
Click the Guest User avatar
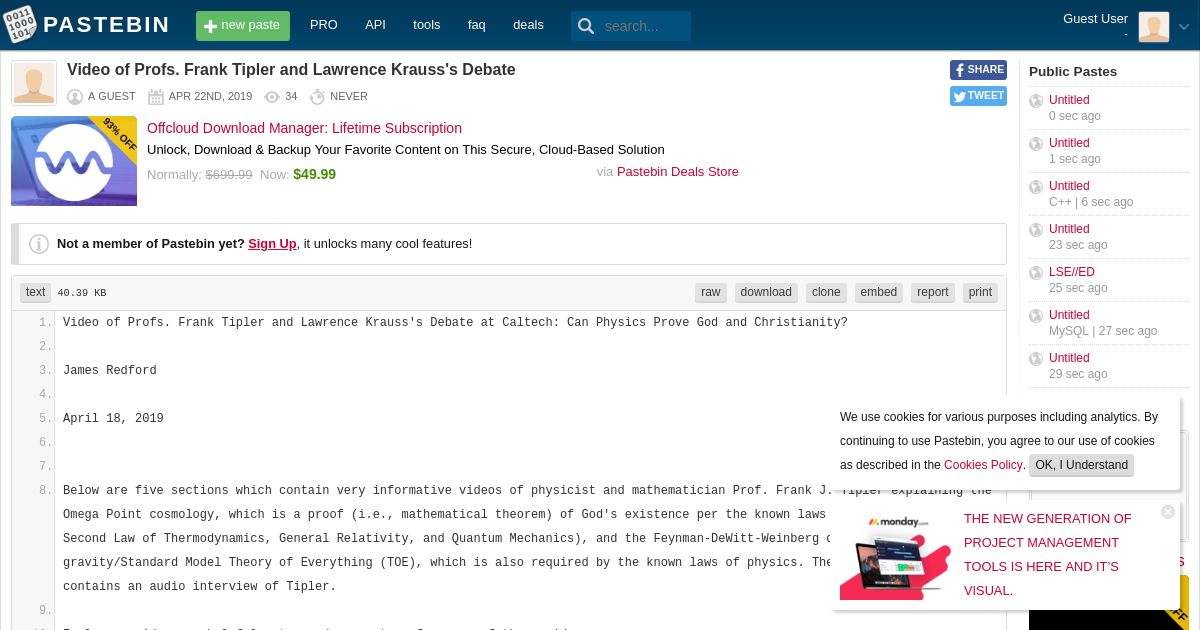(x=1154, y=27)
